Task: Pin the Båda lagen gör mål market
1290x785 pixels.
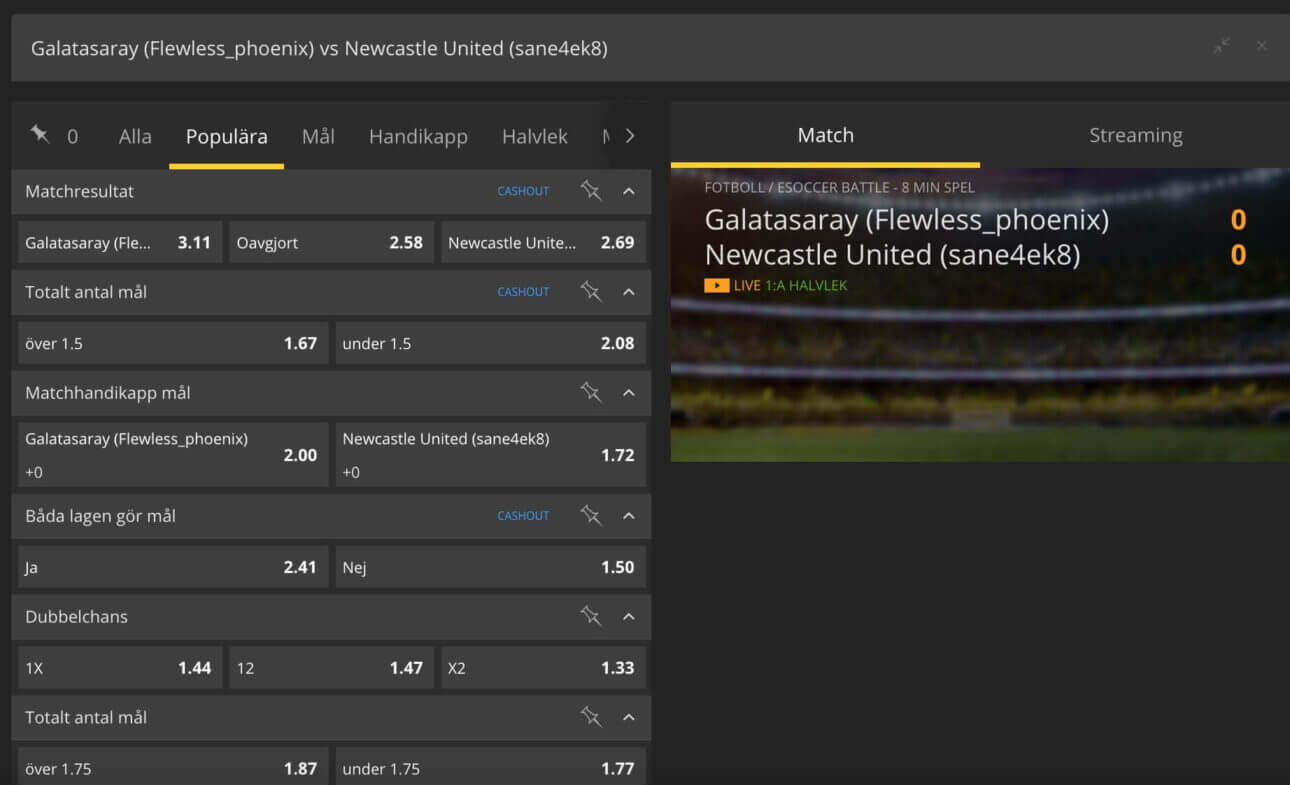Action: tap(591, 516)
